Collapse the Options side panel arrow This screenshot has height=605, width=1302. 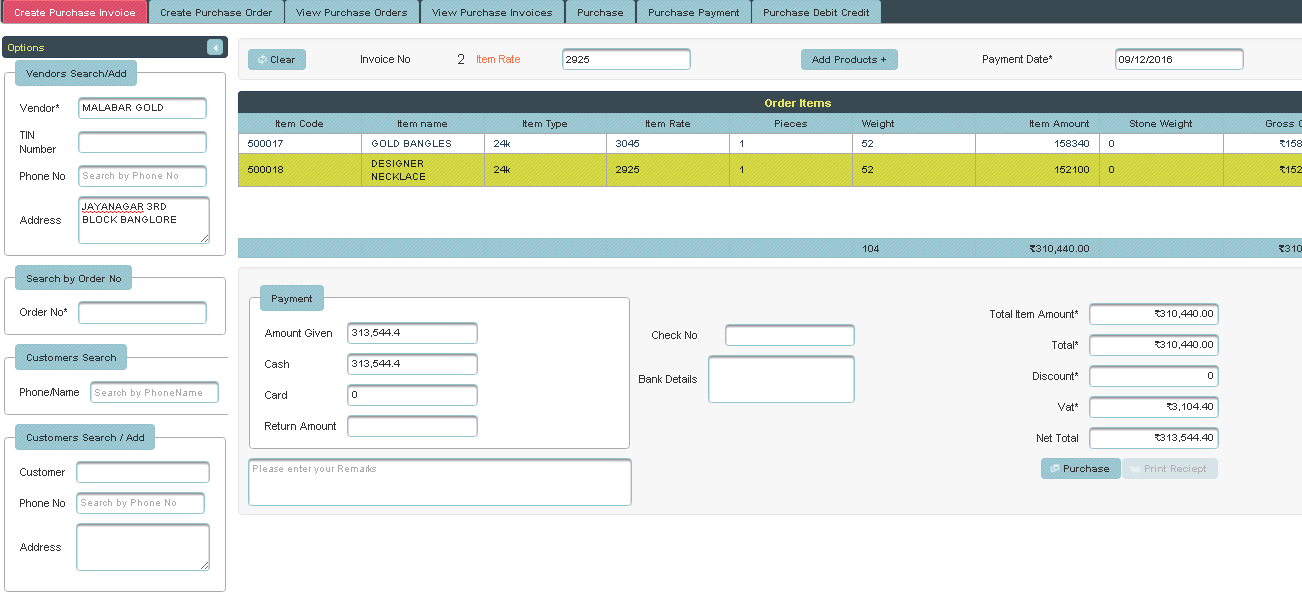(215, 47)
